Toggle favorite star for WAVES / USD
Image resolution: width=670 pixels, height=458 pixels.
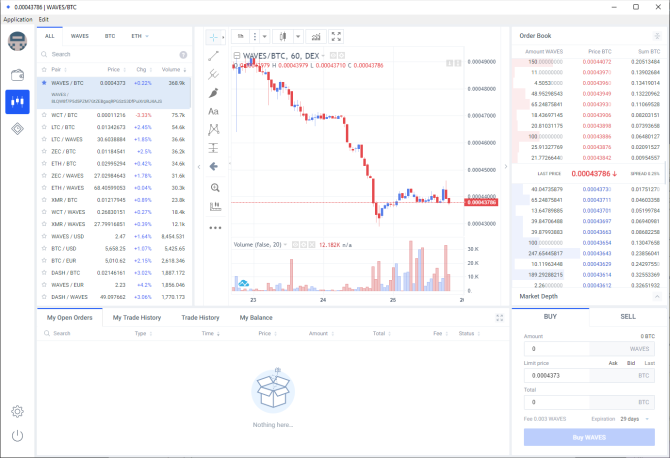coord(44,236)
